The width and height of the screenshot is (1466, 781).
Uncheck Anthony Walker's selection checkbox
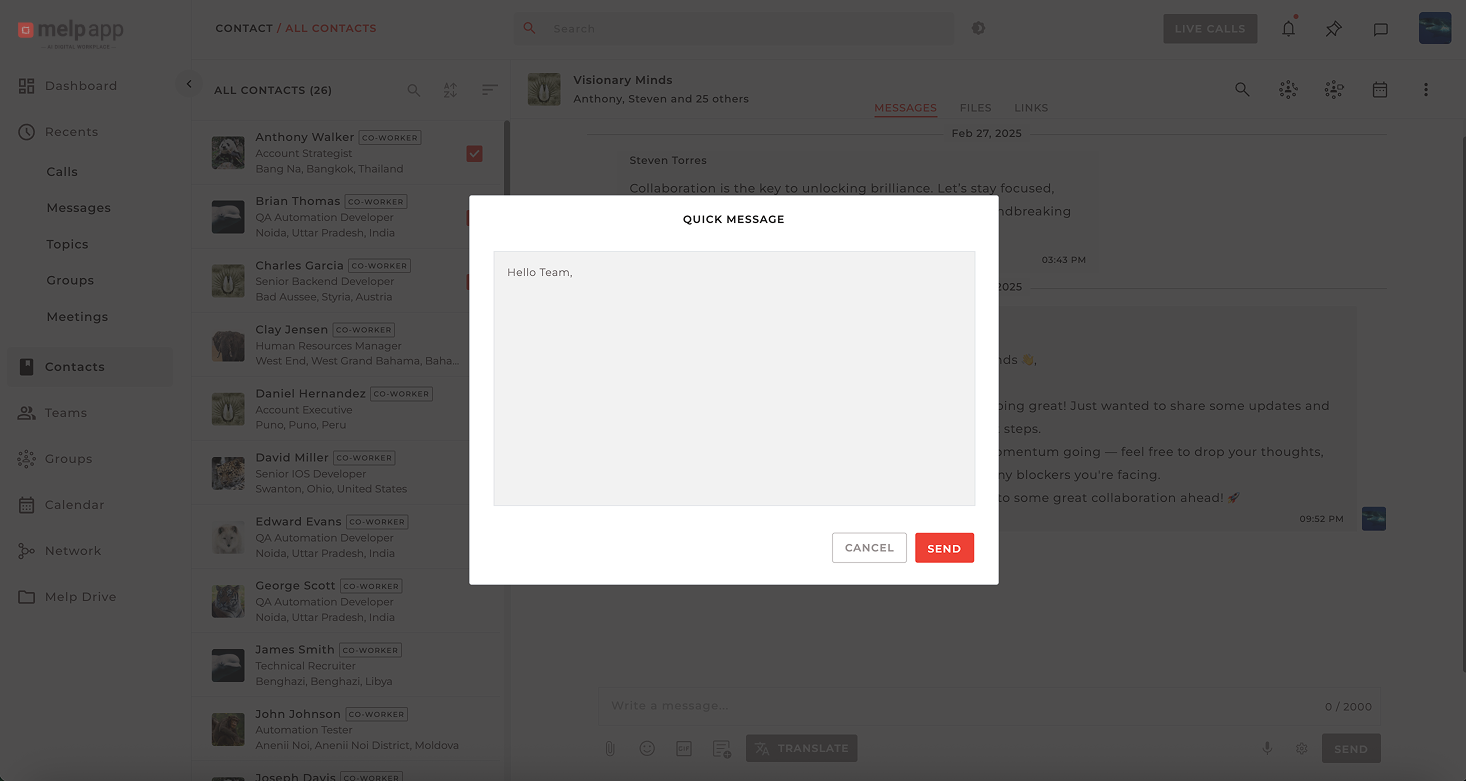click(x=474, y=153)
